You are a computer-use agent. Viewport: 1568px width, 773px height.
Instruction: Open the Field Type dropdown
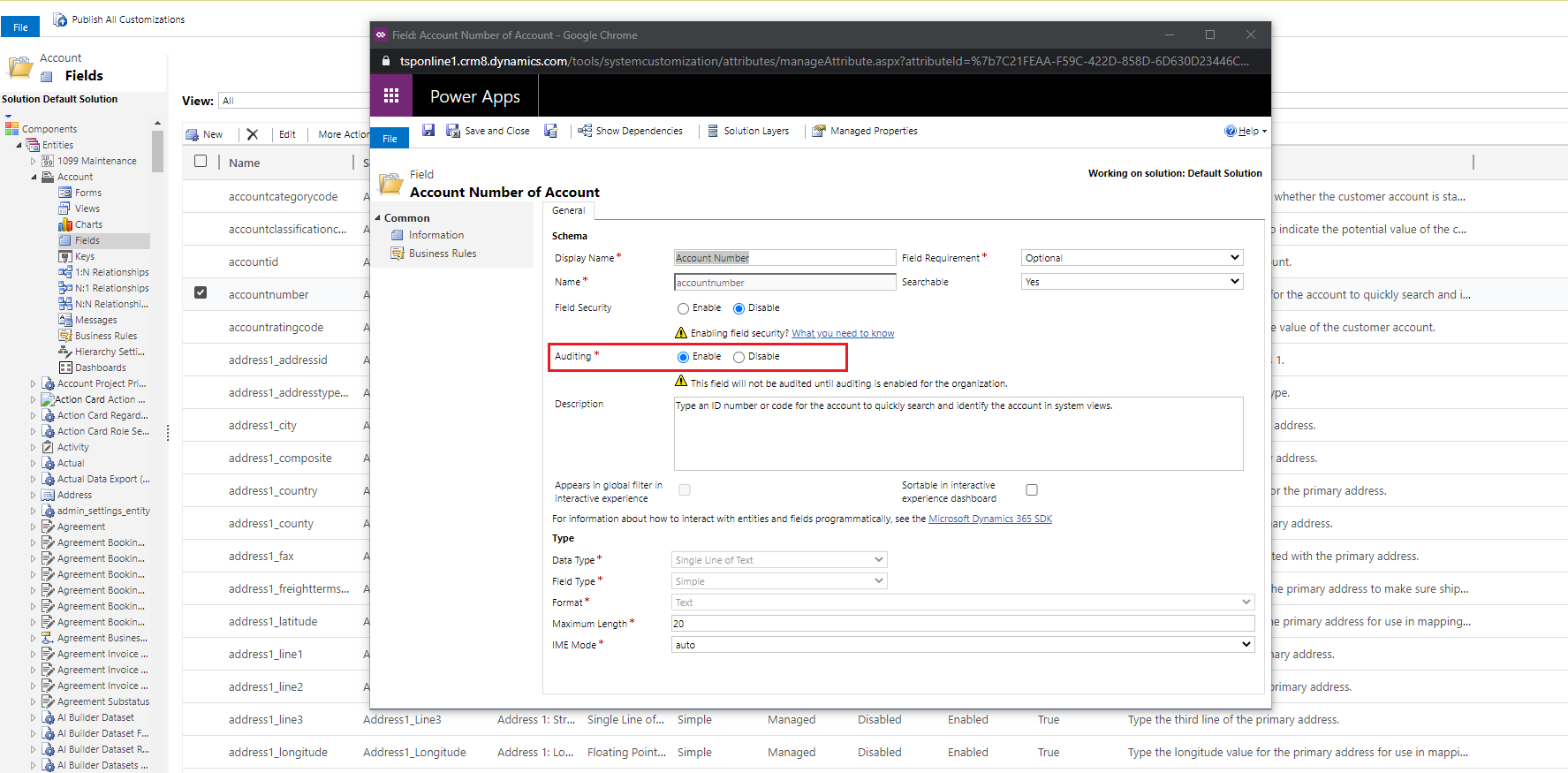pos(779,581)
